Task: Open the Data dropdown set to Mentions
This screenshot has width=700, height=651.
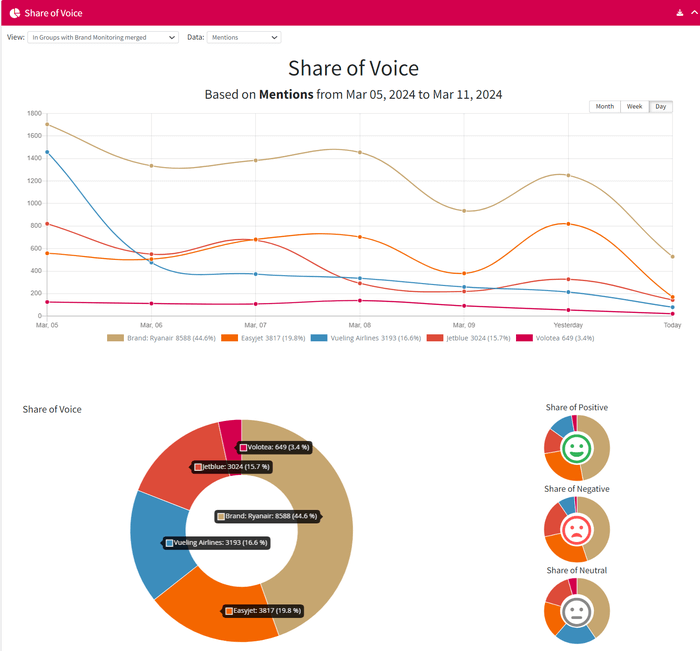Action: tap(244, 38)
